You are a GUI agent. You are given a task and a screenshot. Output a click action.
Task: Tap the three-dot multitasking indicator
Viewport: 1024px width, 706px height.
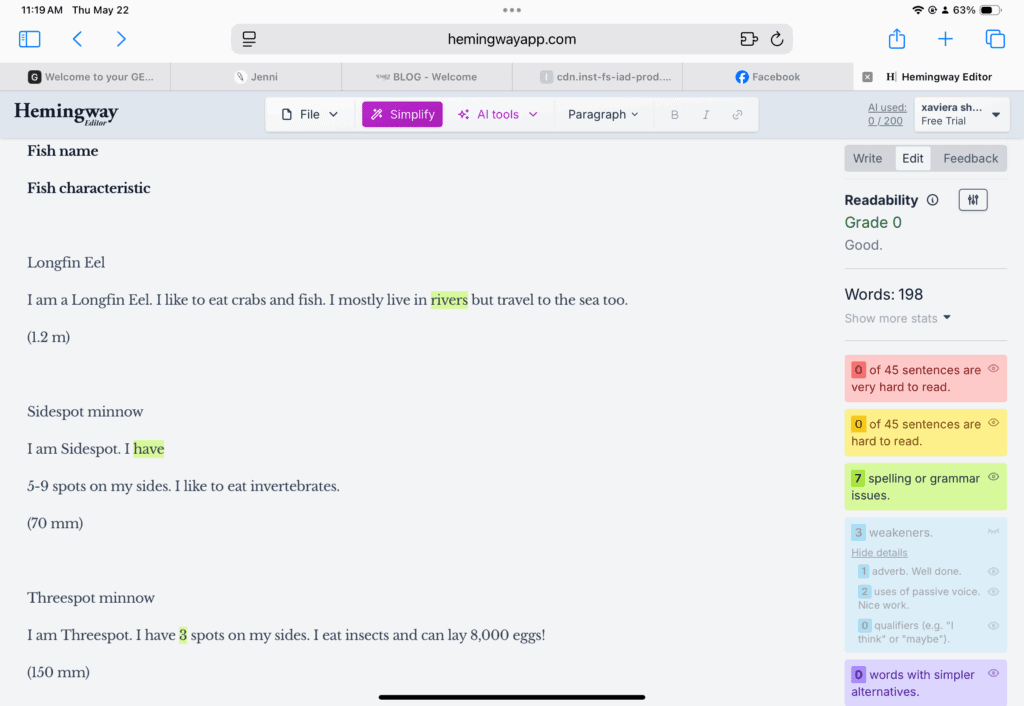512,10
